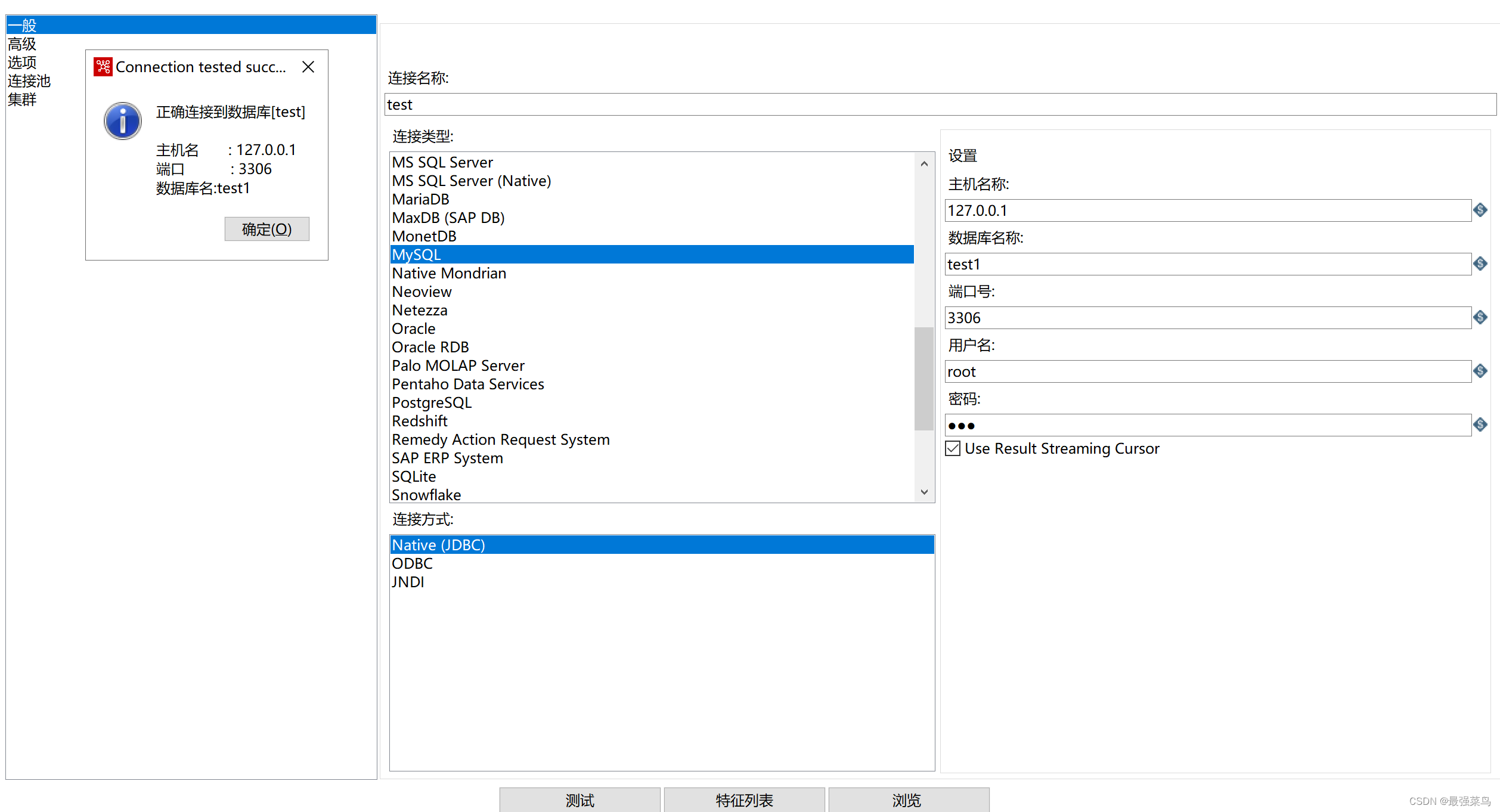
Task: Click the 主机名称 input field
Action: 1208,210
